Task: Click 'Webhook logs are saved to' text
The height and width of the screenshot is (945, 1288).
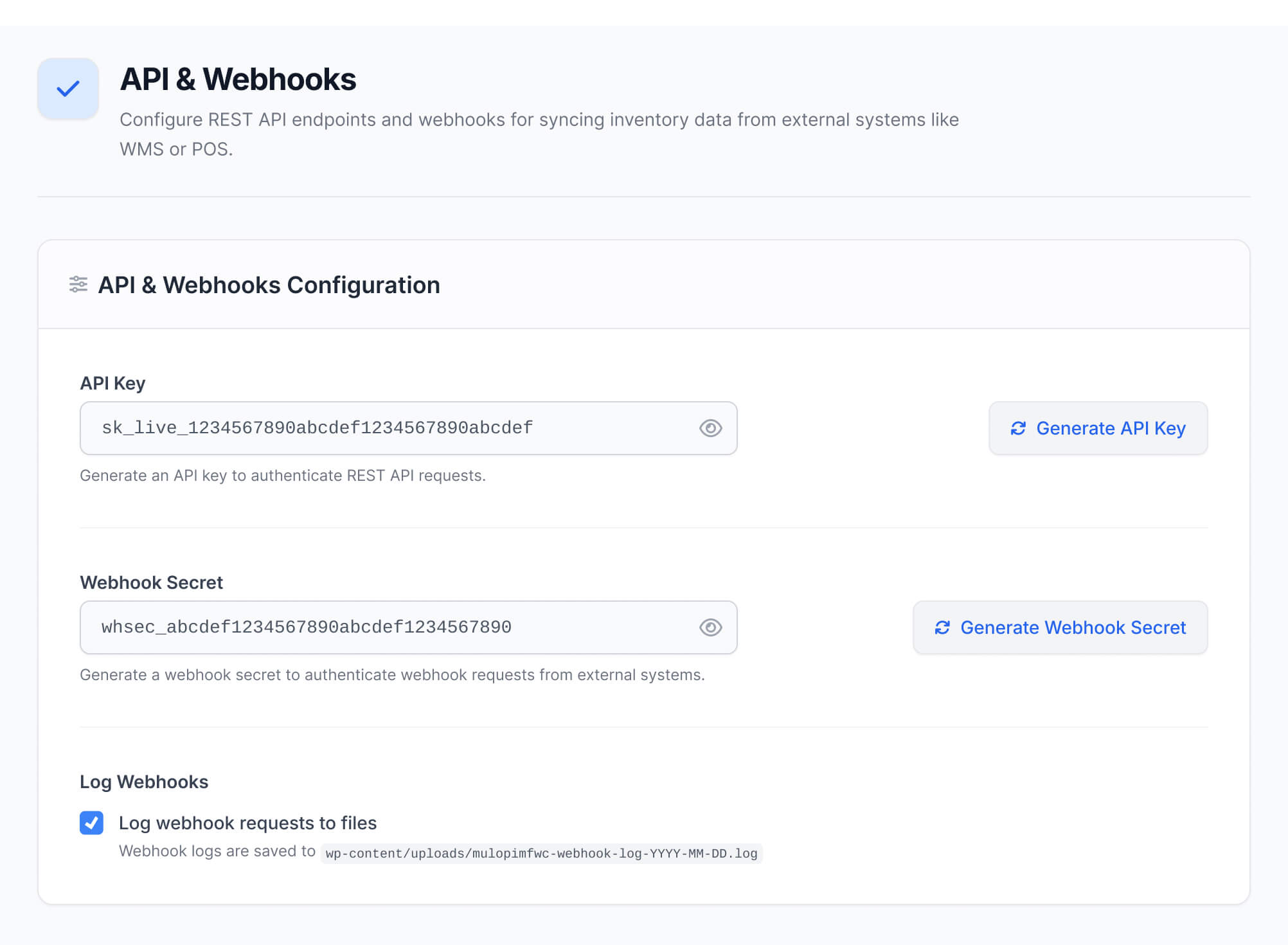Action: coord(217,851)
